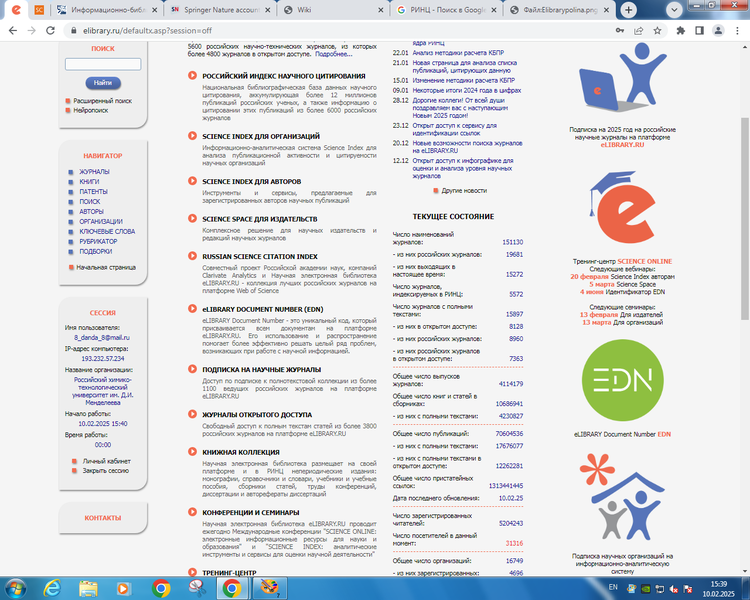Click the Windows Start button
Viewport: 750px width, 600px height.
tap(18, 587)
